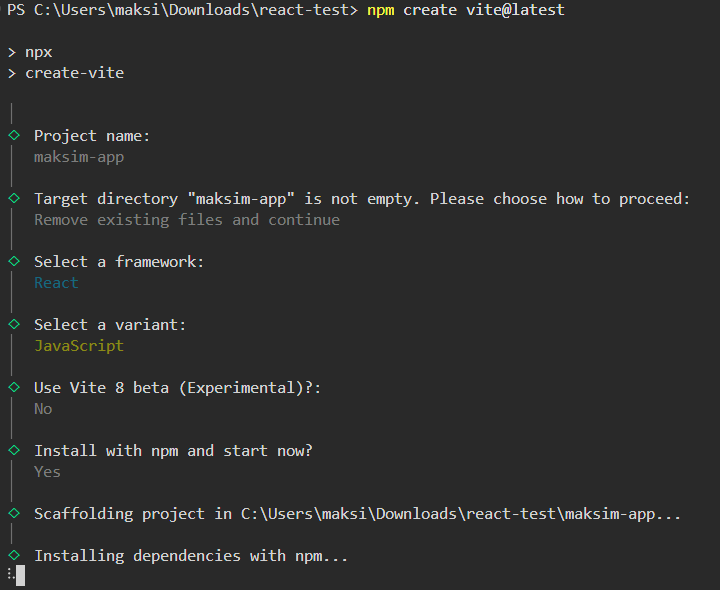Click the blinking terminal cursor block
720x590 pixels.
click(x=20, y=575)
